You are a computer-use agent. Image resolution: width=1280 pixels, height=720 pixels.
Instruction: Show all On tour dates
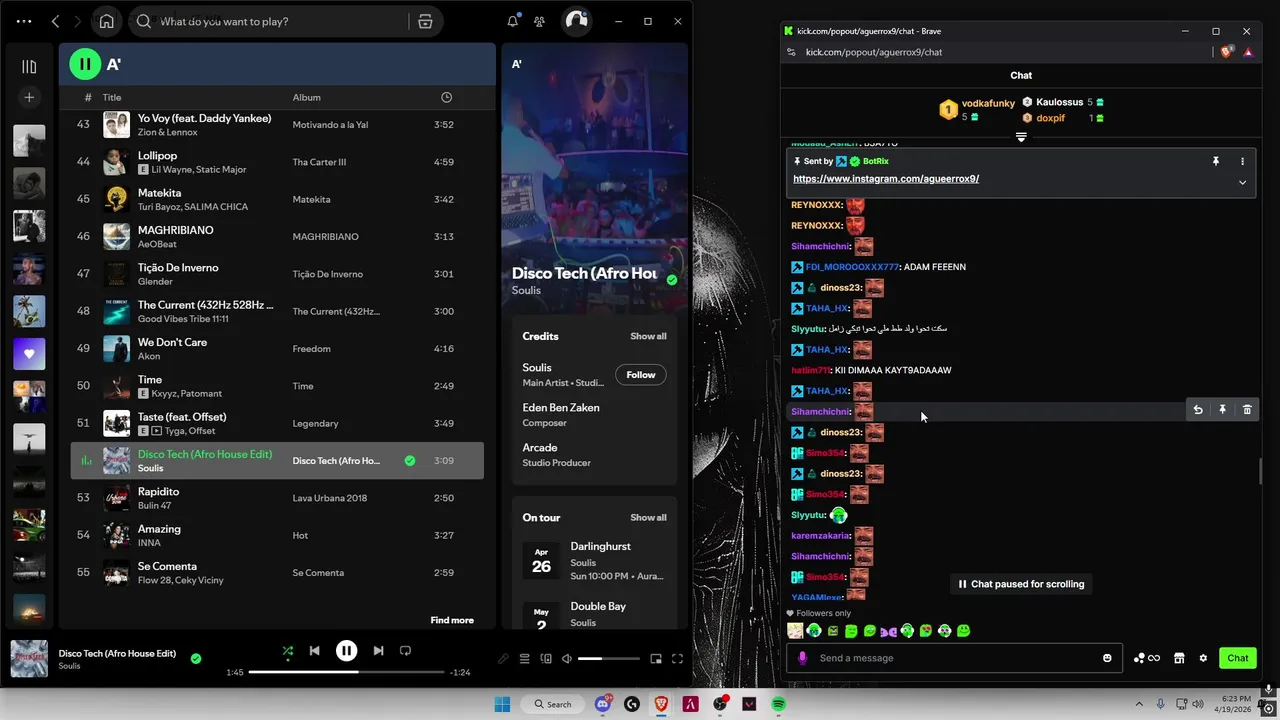pyautogui.click(x=648, y=517)
